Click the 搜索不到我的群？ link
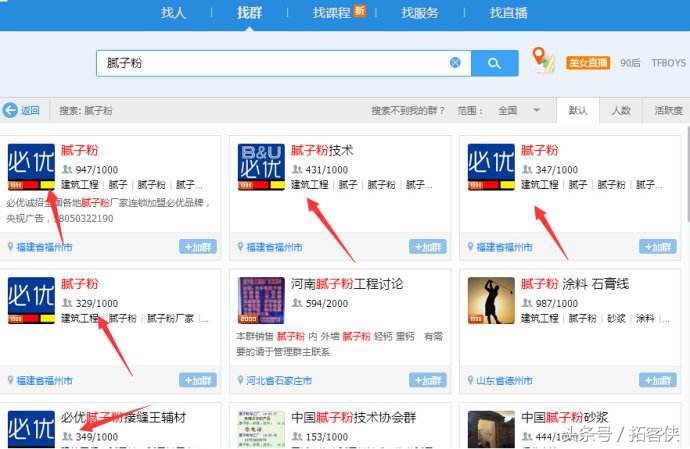 pos(408,110)
